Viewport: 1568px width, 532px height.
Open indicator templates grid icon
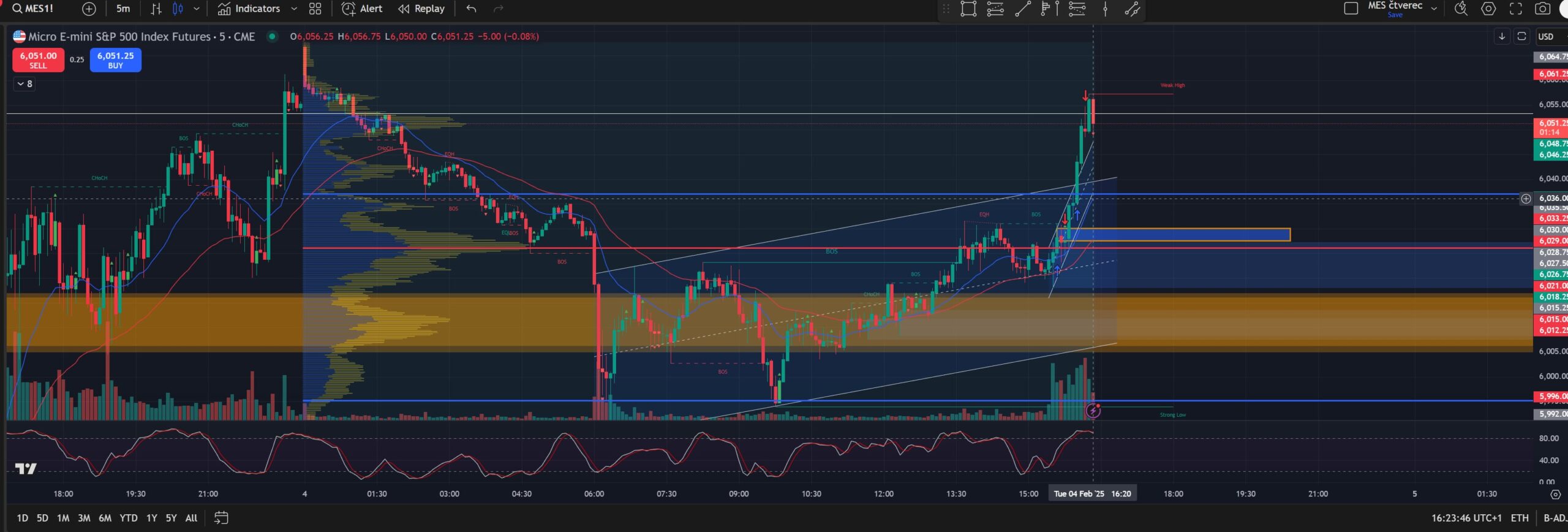click(315, 9)
